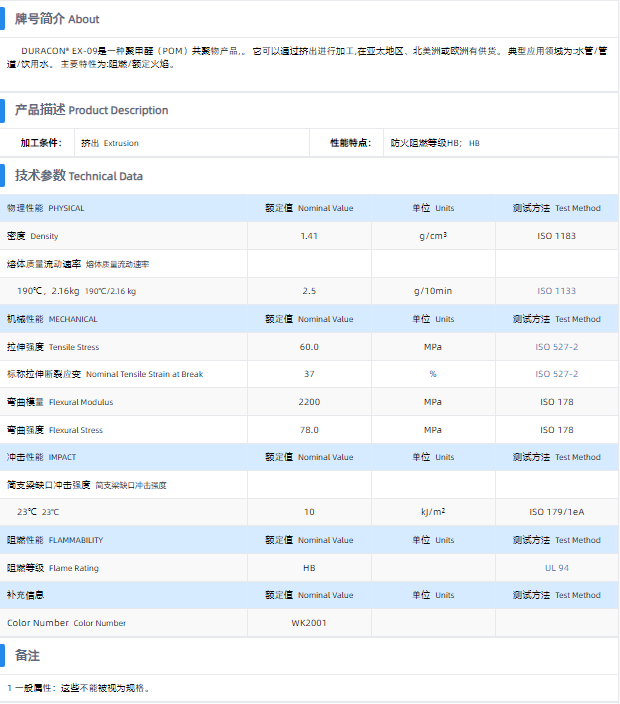
Task: Click the 补充信息 table header row
Action: click(x=26, y=595)
